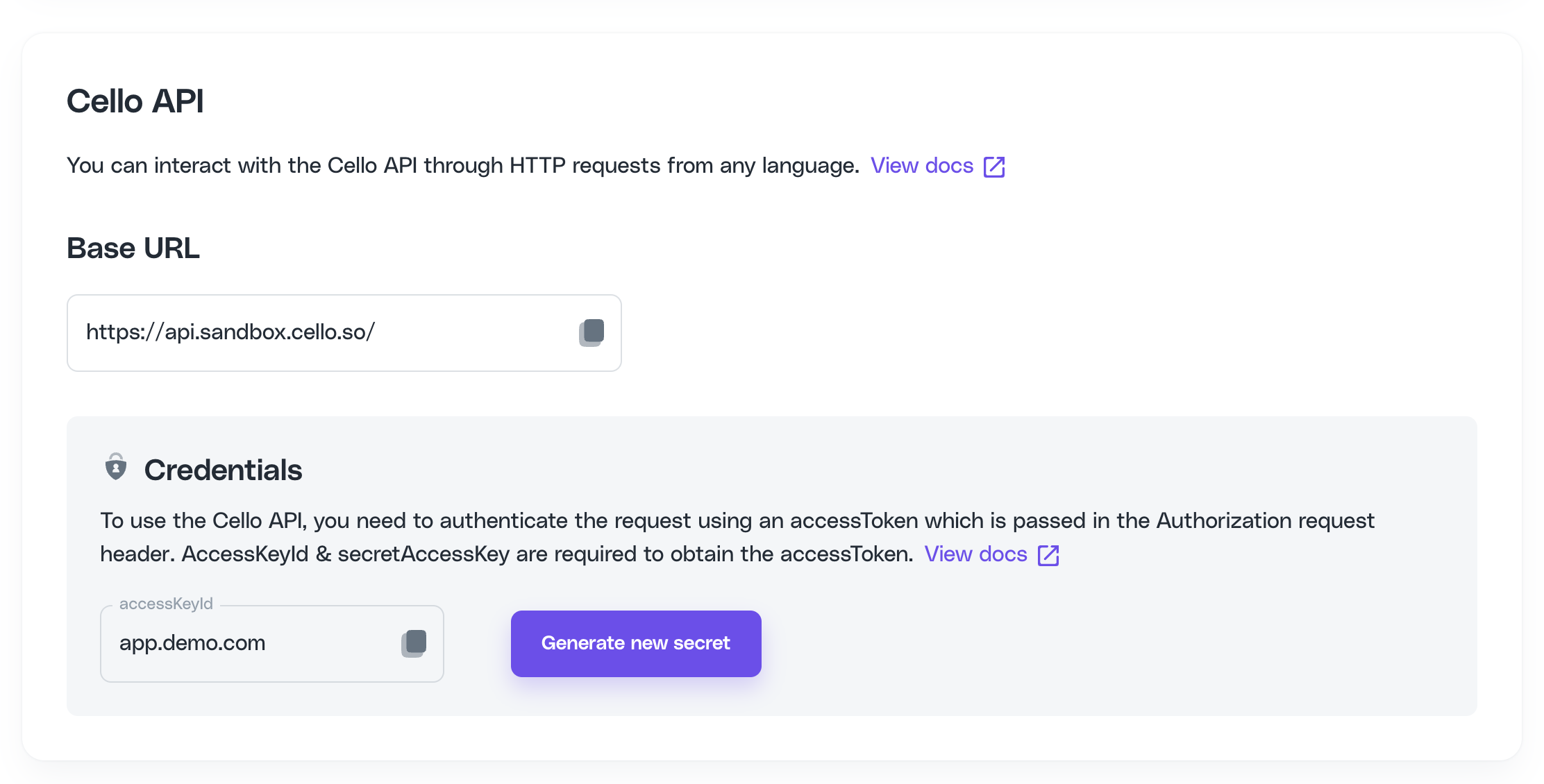Copy the Base URL with the copy icon
The height and width of the screenshot is (784, 1544).
pyautogui.click(x=591, y=332)
